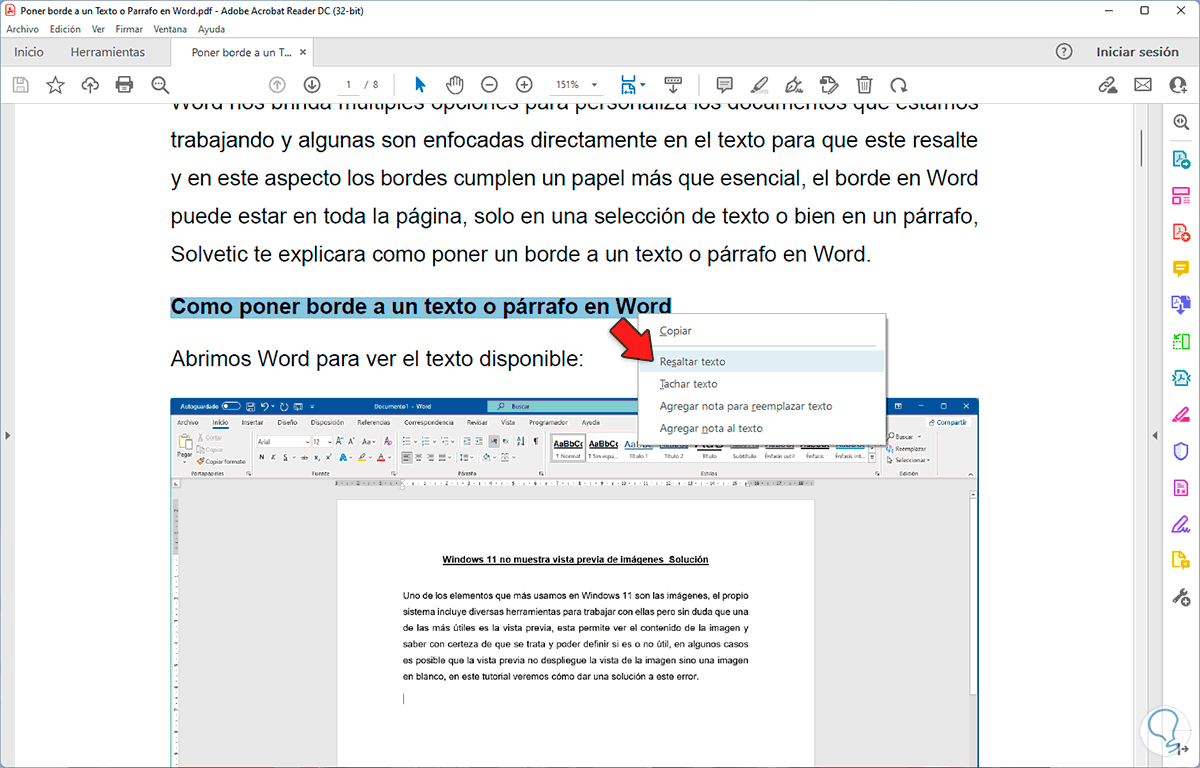Expand the left navigation pane
1200x768 pixels.
click(8, 435)
